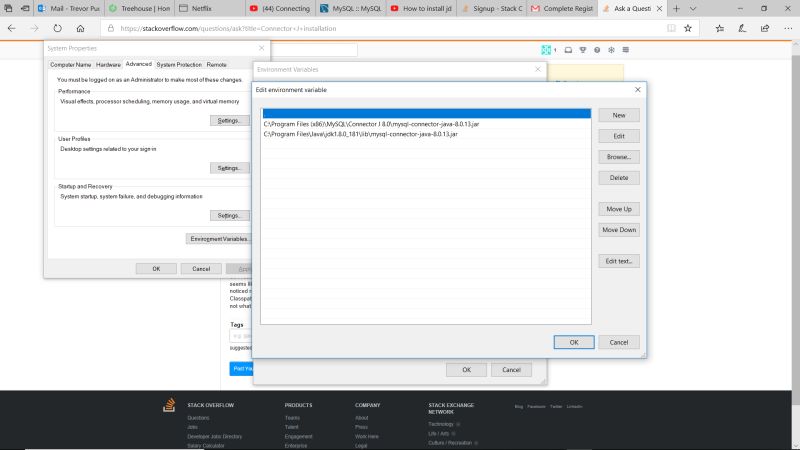Open Computer Name tab in System Properties
Viewport: 800px width, 450px height.
pos(70,65)
